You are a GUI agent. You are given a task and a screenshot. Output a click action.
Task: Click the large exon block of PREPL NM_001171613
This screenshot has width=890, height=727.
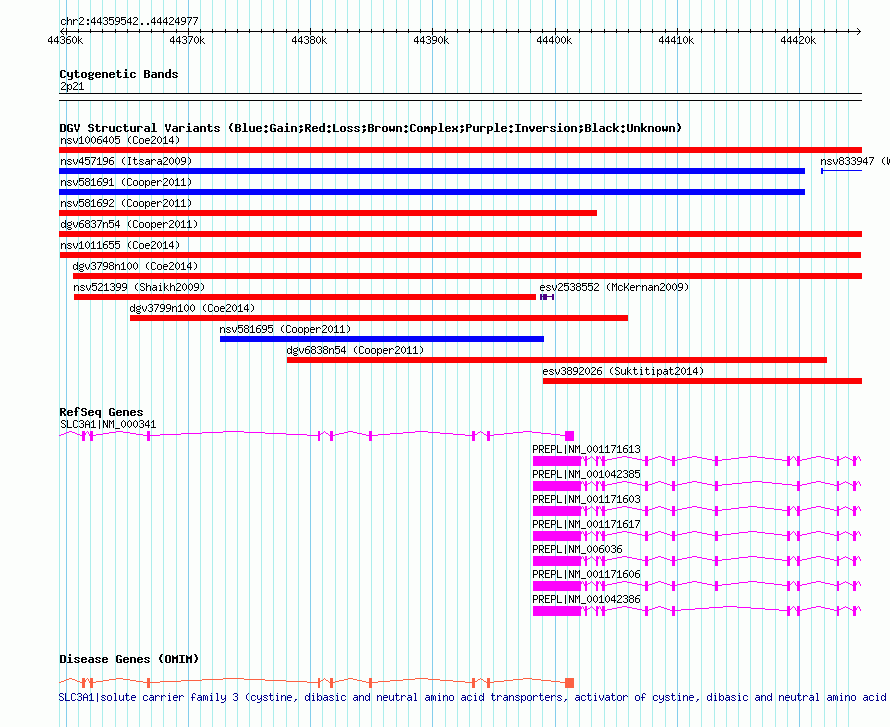point(557,461)
